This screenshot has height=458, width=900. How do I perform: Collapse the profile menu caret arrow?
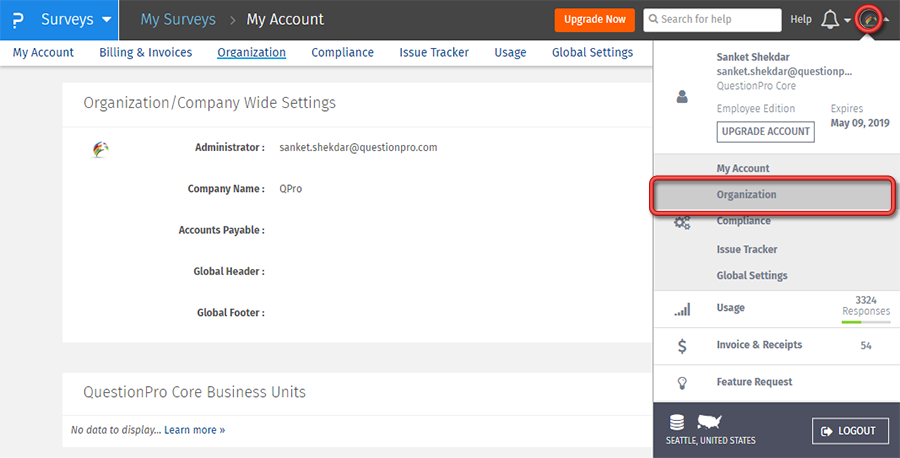point(887,20)
